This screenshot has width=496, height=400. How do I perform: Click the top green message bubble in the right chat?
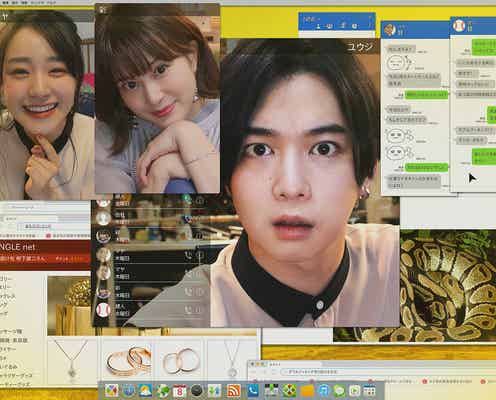point(484,47)
